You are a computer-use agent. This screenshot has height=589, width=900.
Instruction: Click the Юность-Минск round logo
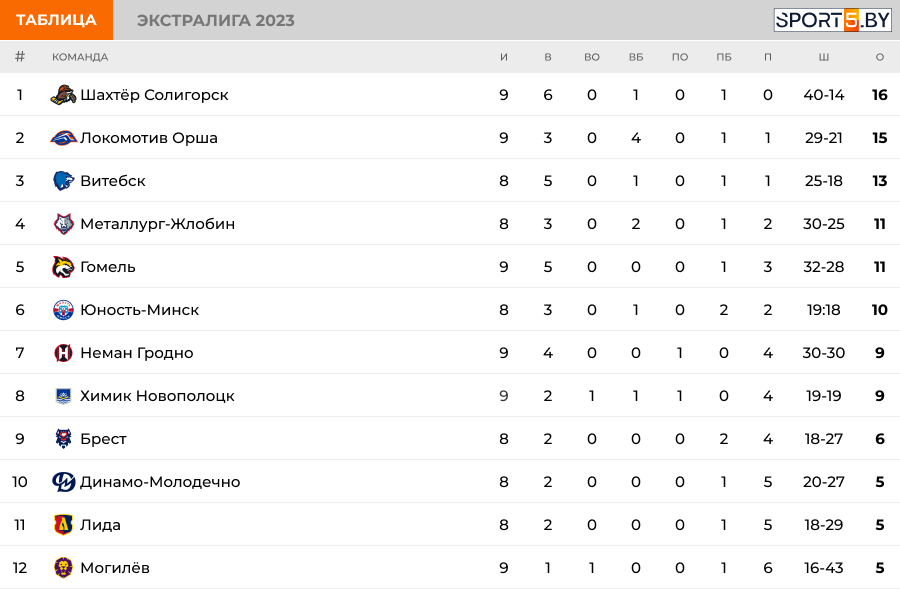[63, 310]
